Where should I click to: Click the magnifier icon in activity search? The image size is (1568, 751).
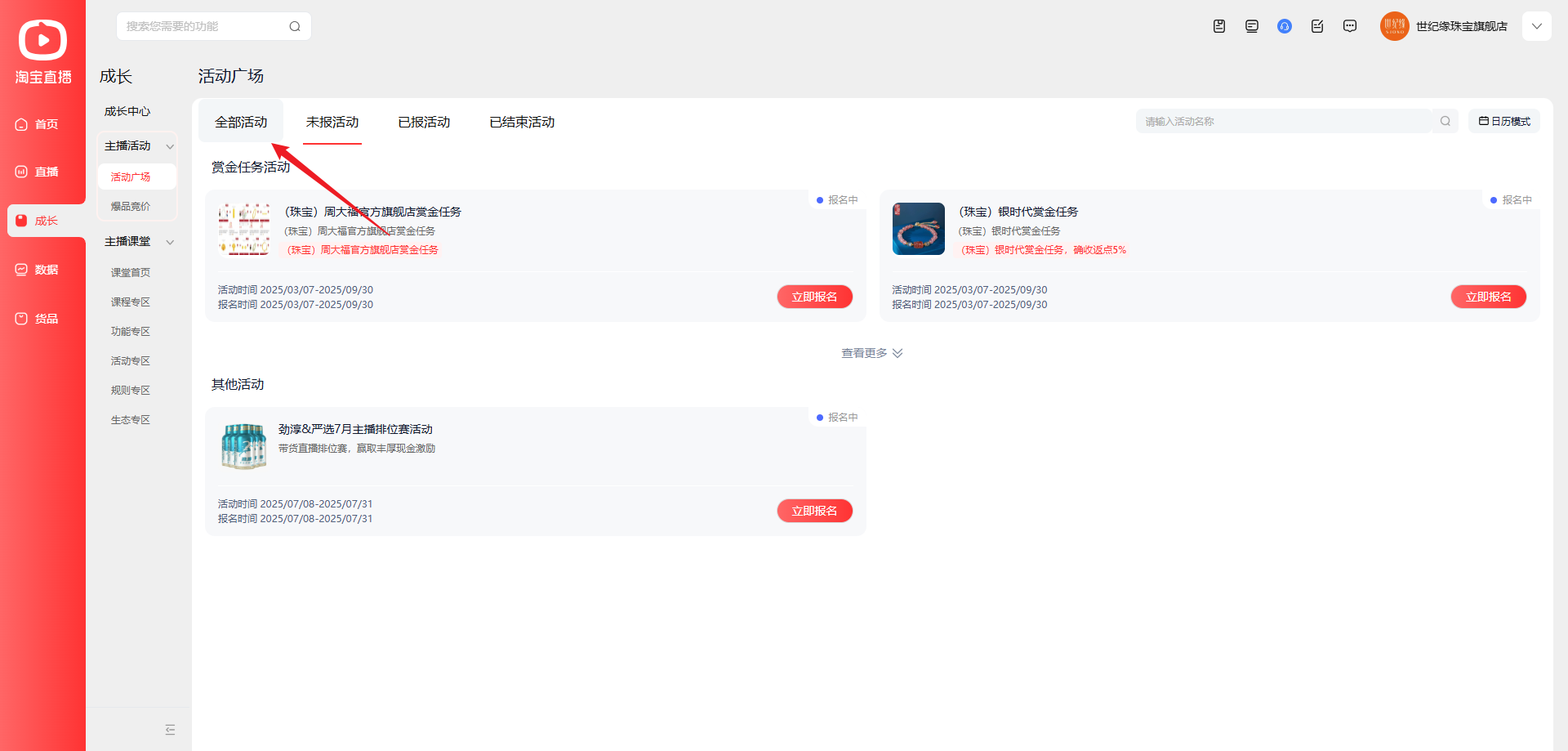pos(1445,121)
